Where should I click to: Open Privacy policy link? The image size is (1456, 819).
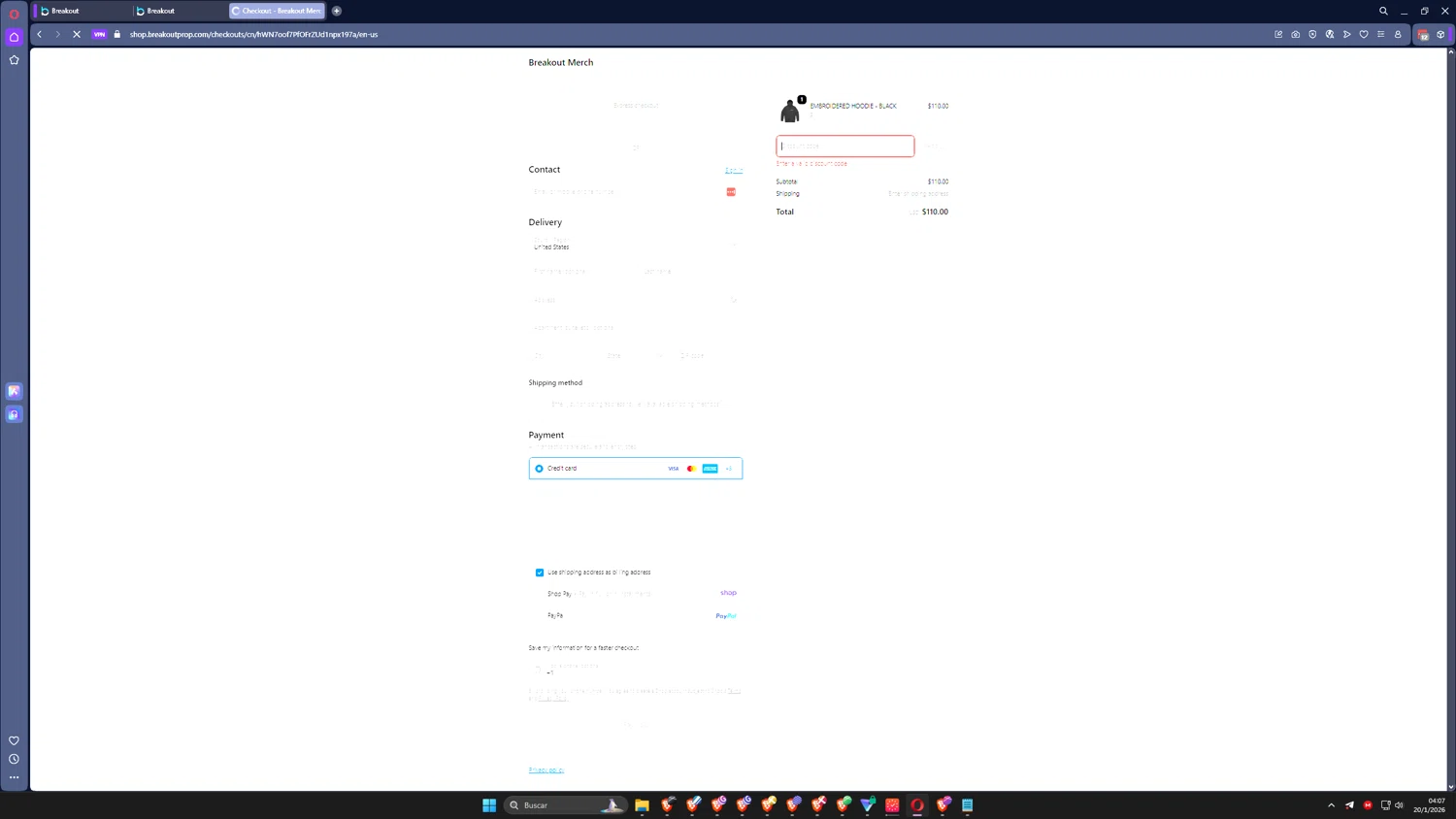(546, 770)
